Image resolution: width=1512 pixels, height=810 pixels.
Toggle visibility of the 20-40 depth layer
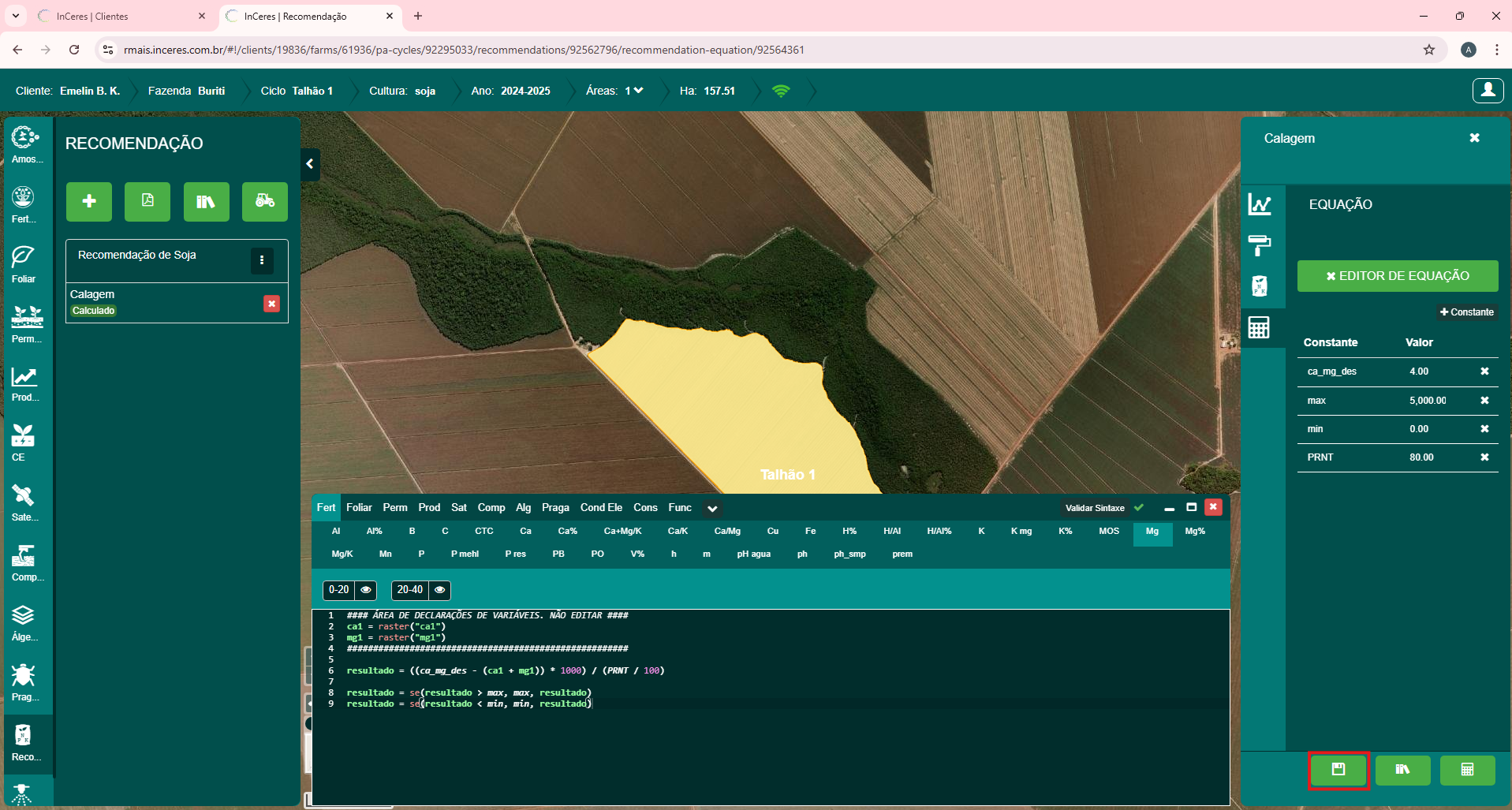440,590
